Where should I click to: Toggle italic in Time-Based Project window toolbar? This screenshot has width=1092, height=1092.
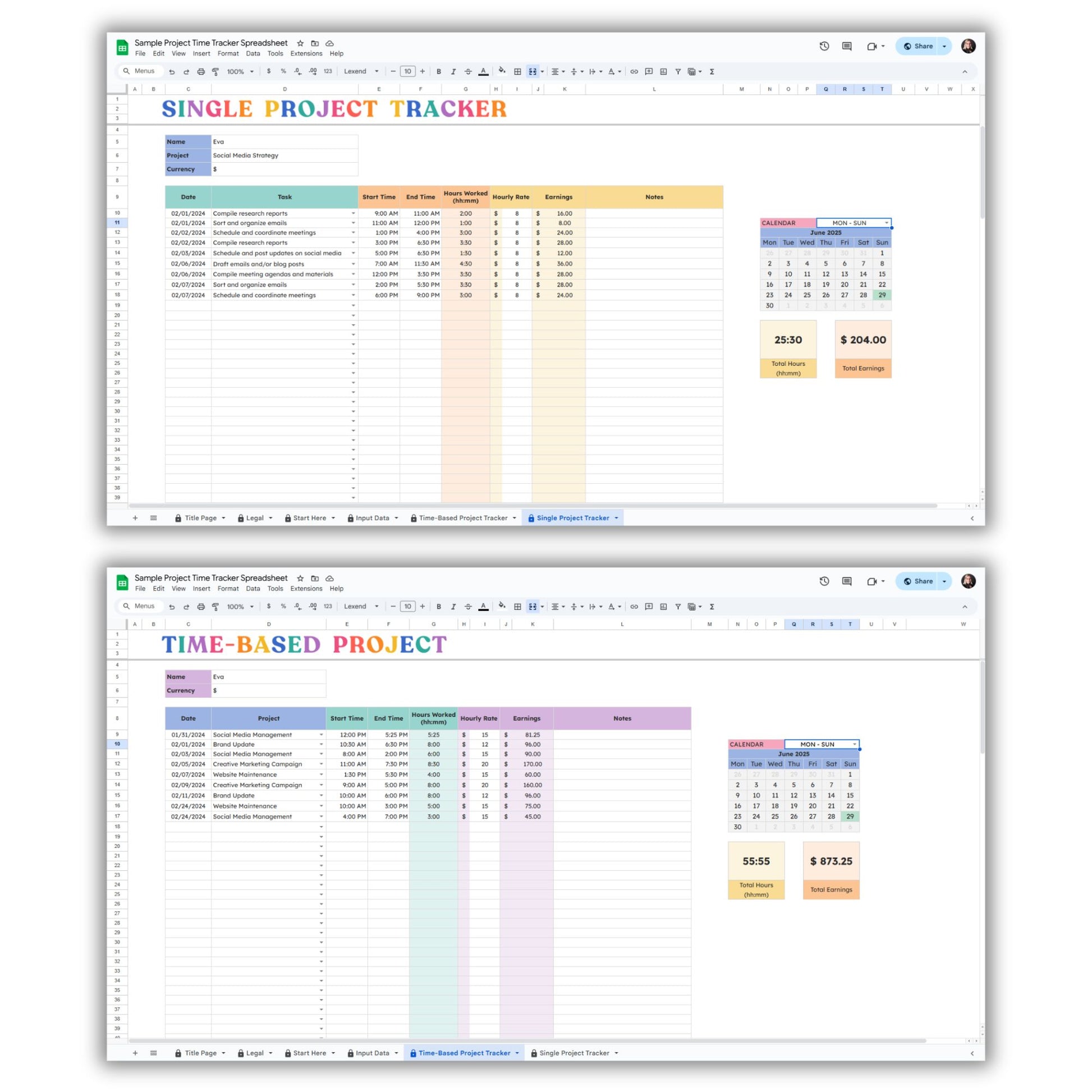pyautogui.click(x=453, y=607)
